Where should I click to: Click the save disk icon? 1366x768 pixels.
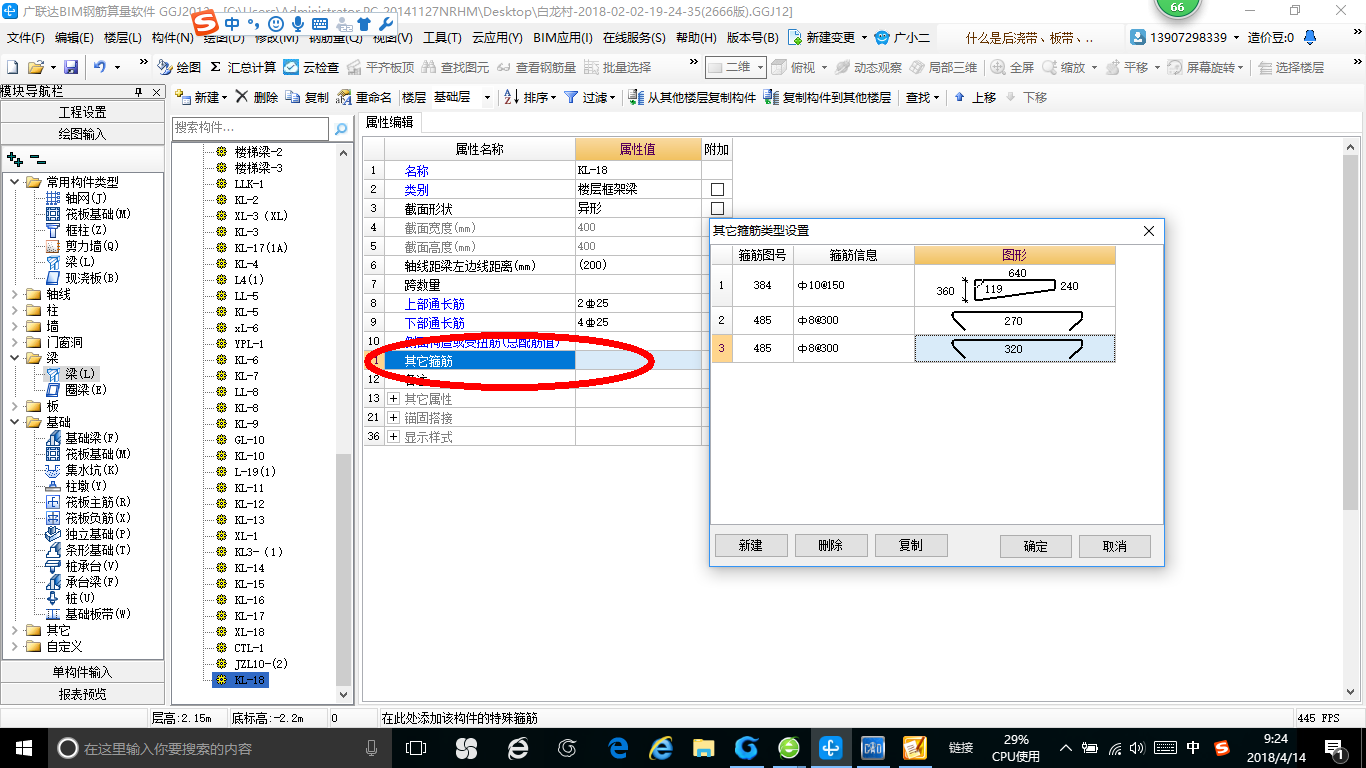(71, 67)
